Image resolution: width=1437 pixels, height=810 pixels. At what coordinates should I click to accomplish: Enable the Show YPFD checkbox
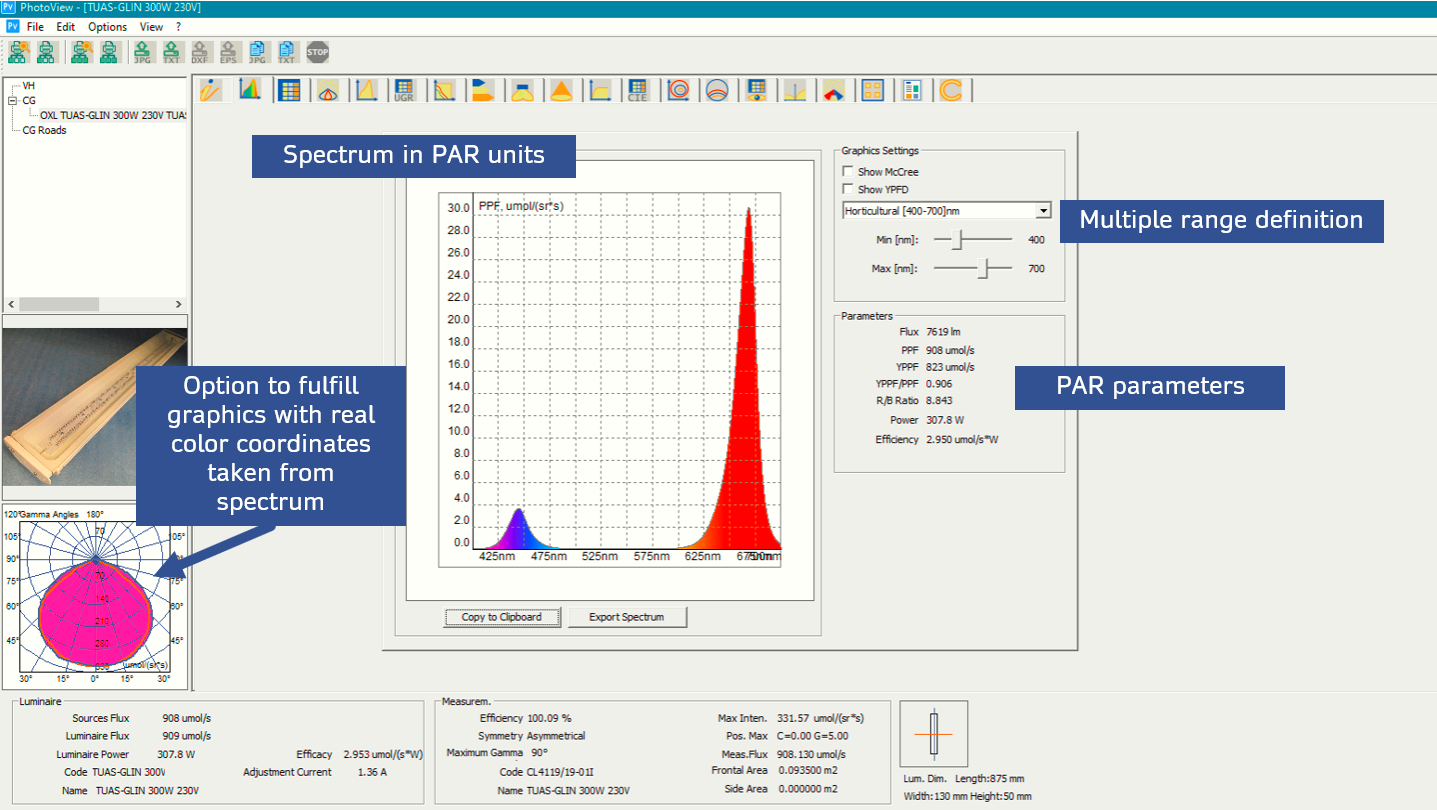click(848, 189)
